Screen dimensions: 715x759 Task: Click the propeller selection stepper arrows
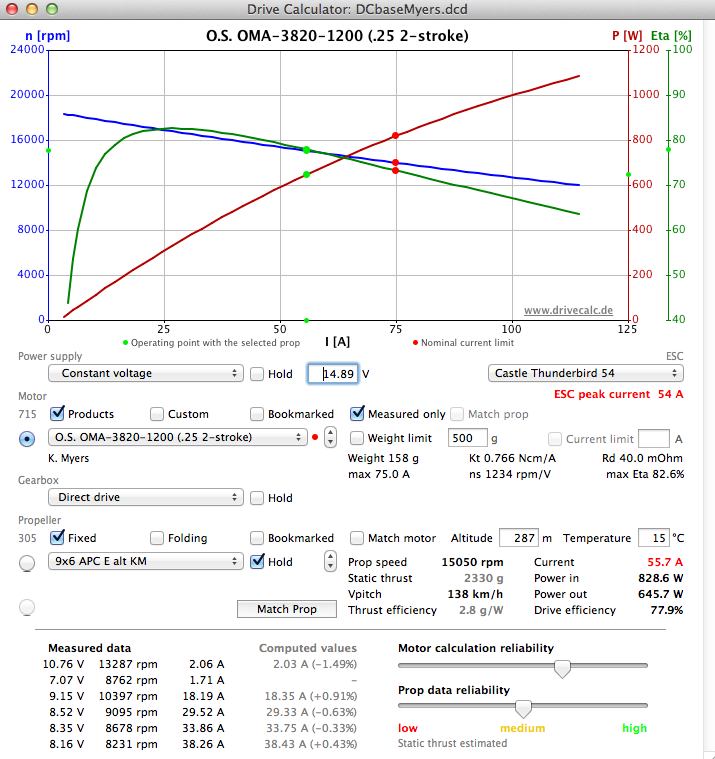coord(330,561)
